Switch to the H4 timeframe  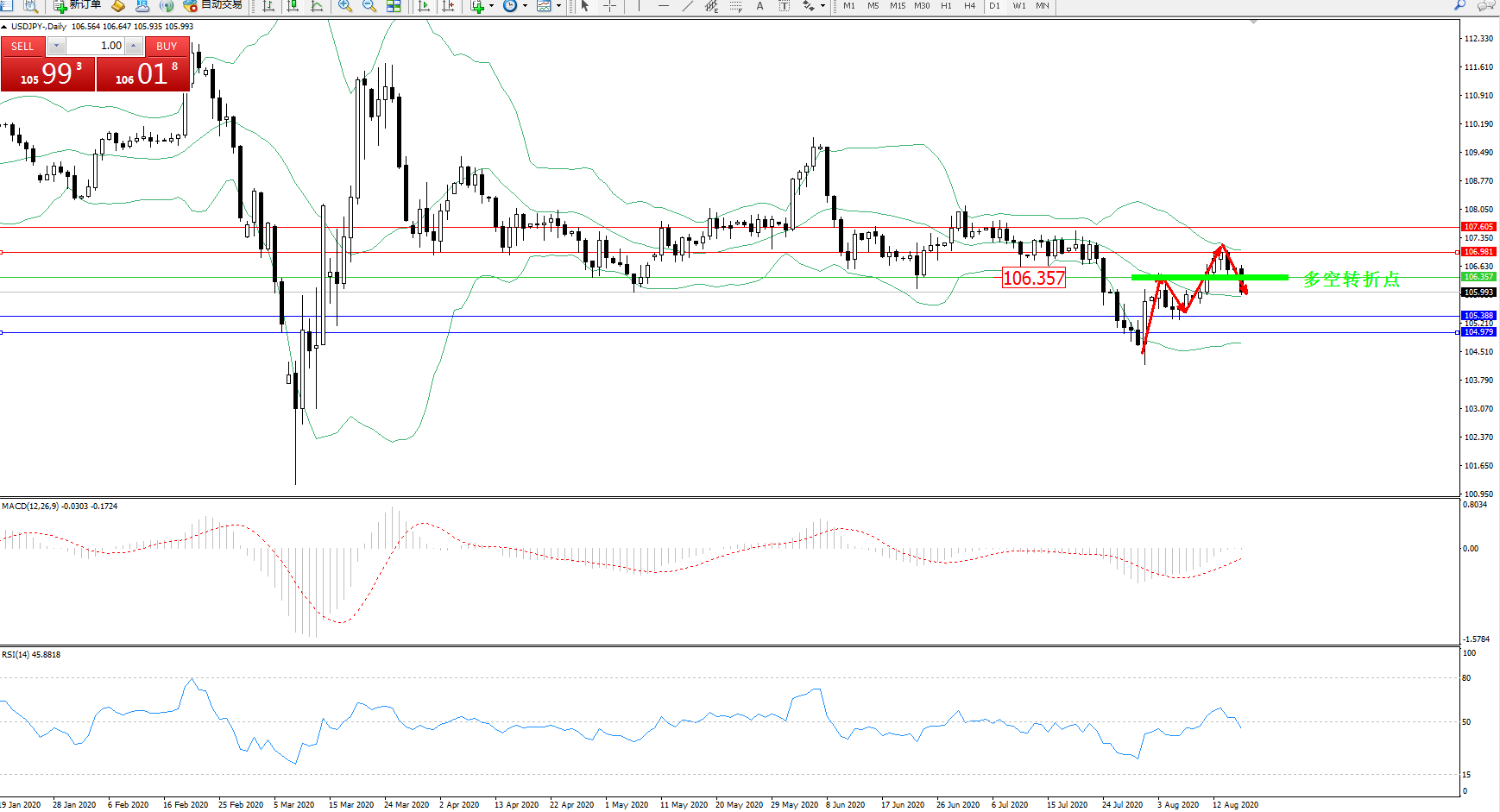[x=969, y=6]
